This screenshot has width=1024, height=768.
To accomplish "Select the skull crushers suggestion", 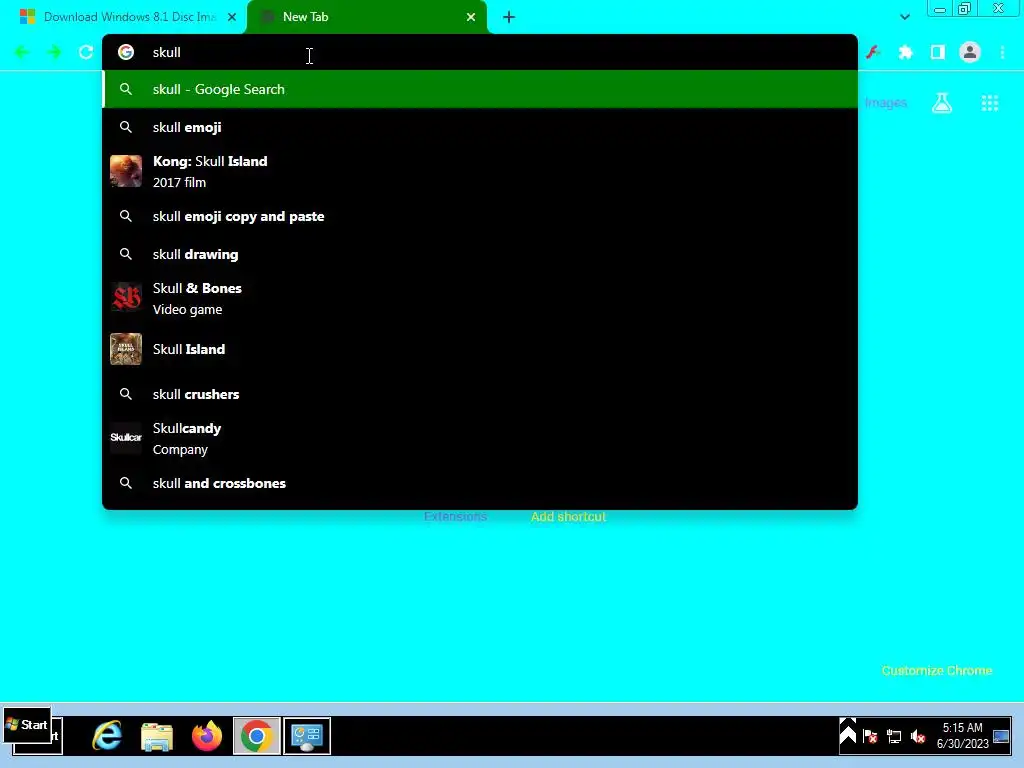I will (480, 394).
